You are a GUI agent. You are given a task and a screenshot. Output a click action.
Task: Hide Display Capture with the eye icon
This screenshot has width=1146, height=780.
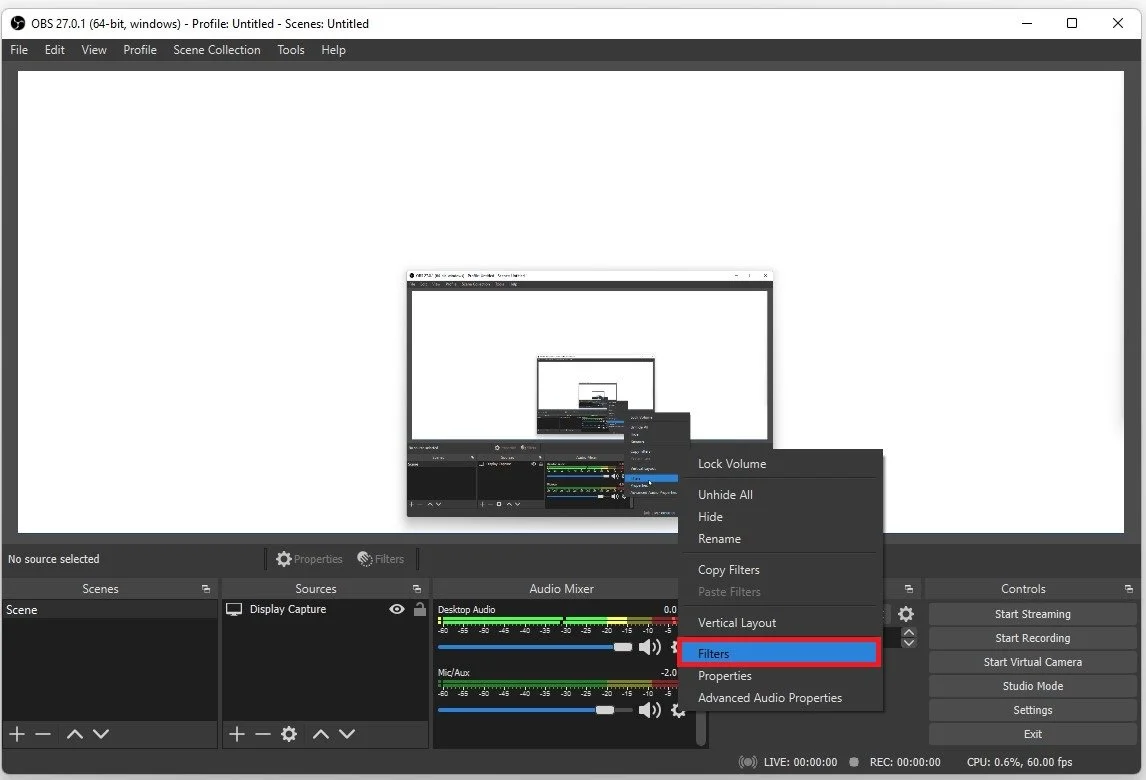[397, 609]
